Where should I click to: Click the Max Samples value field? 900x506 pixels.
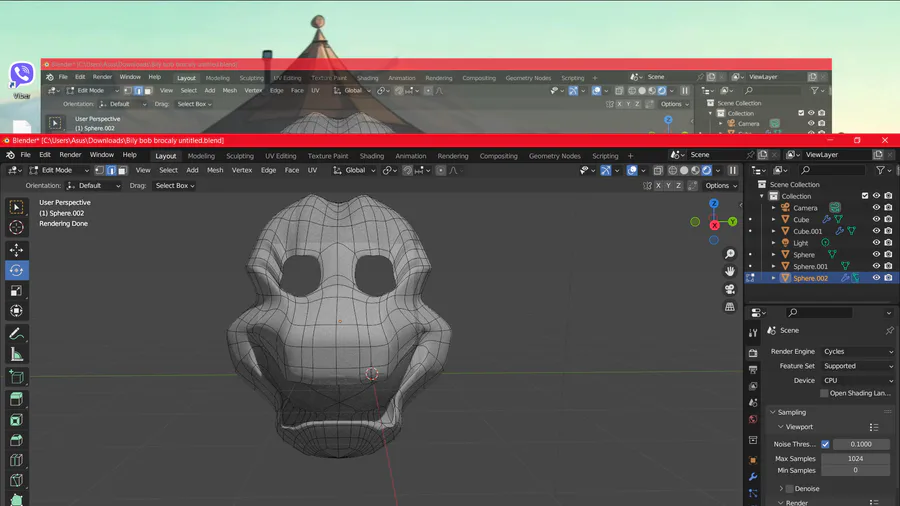click(855, 458)
